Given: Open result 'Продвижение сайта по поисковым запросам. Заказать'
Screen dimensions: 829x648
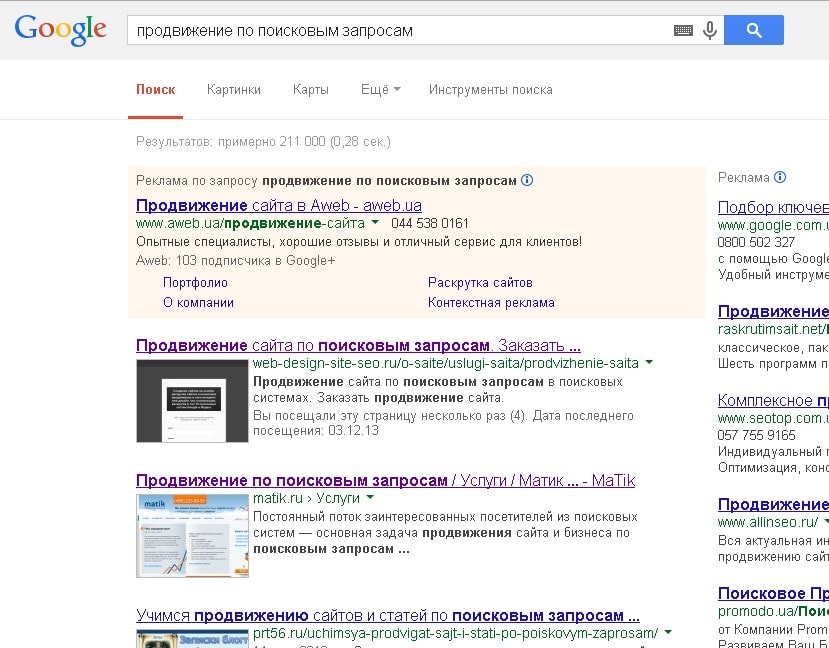Looking at the screenshot, I should pos(358,346).
